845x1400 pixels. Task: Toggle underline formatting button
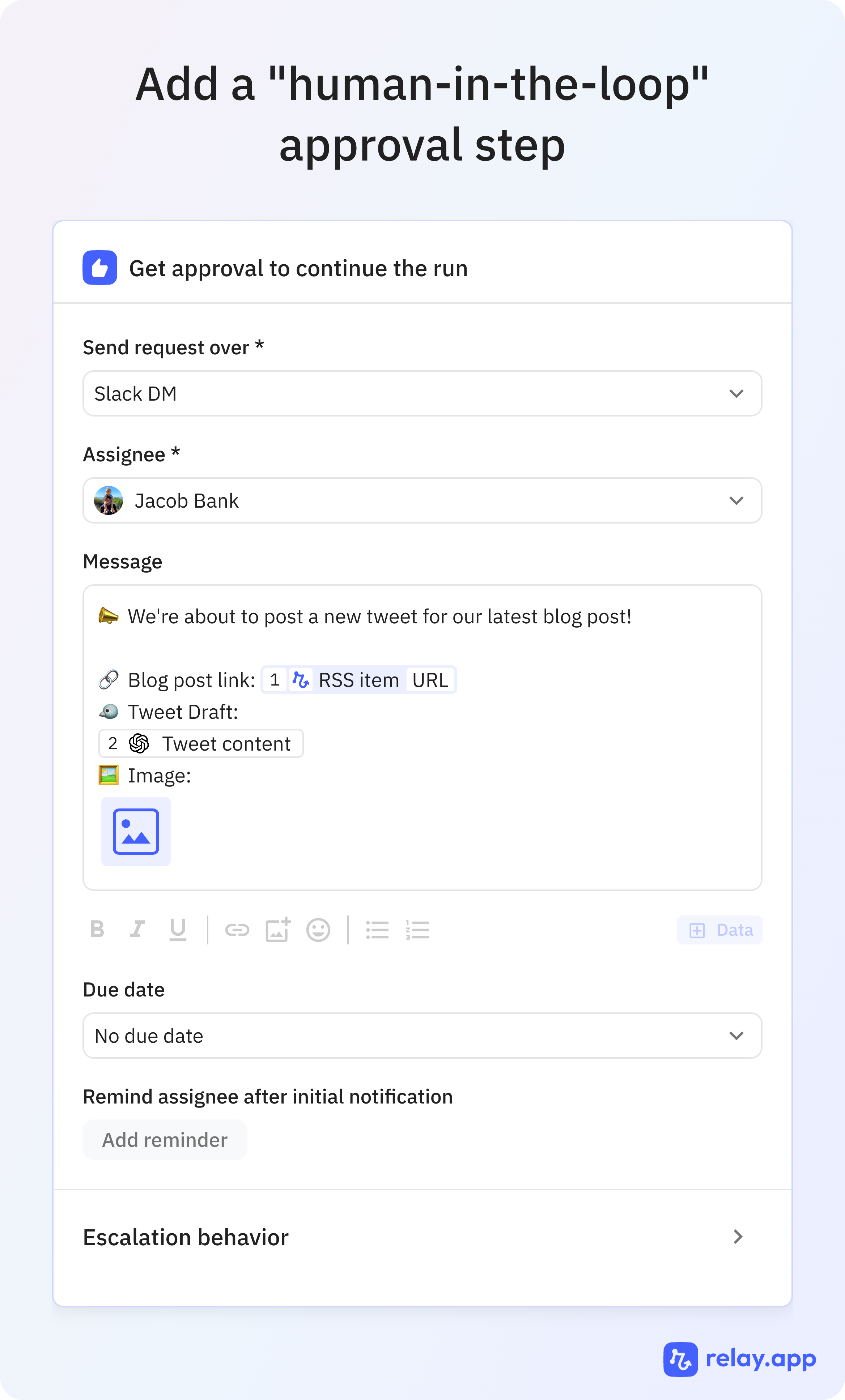tap(178, 930)
